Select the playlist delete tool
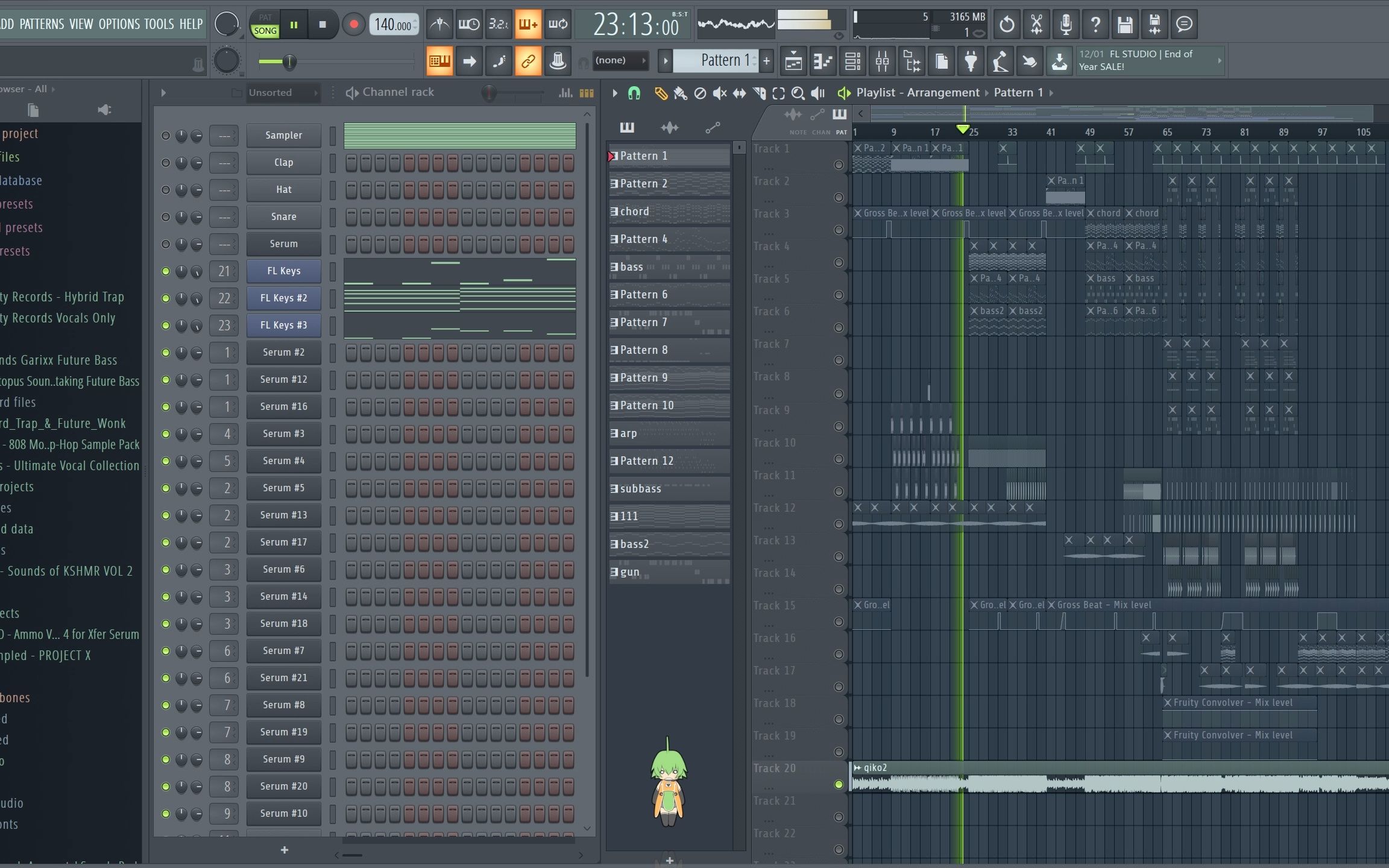The image size is (1389, 868). click(x=700, y=93)
